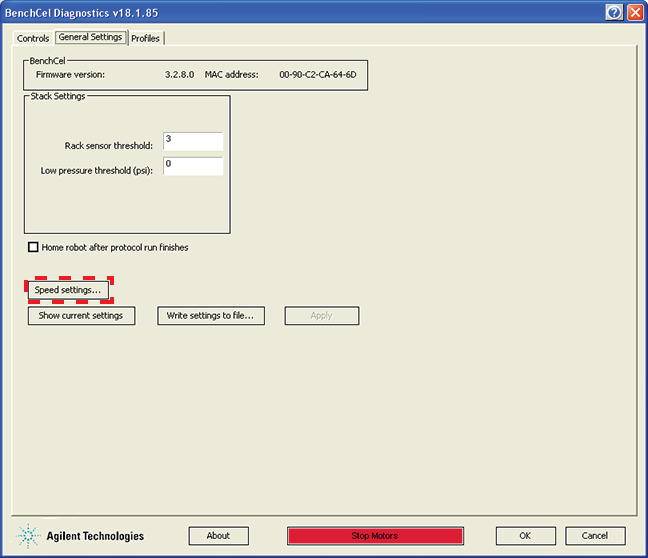Click the firmware version number 3.2.8.0
The image size is (648, 558).
(181, 75)
